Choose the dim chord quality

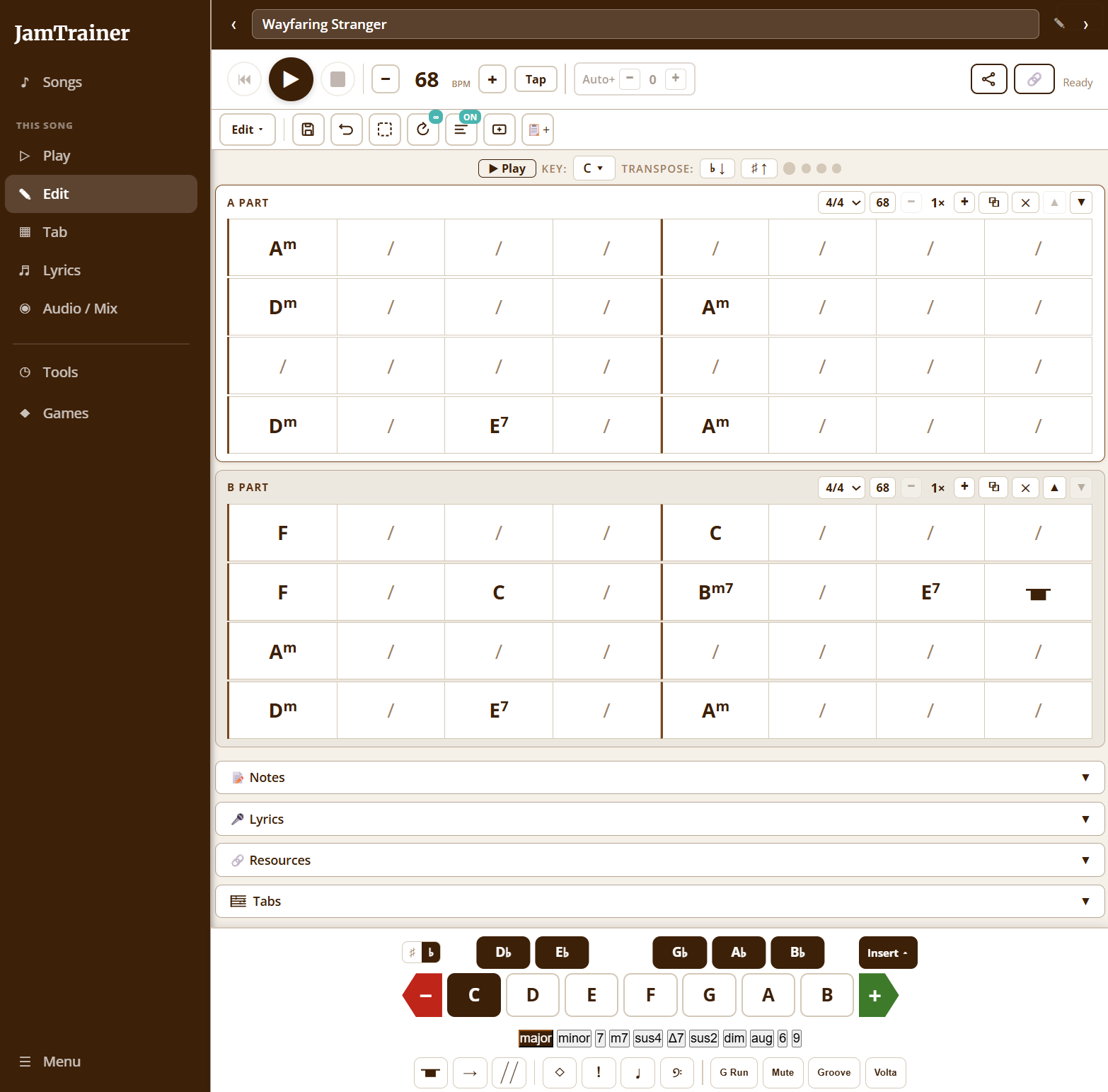734,1038
